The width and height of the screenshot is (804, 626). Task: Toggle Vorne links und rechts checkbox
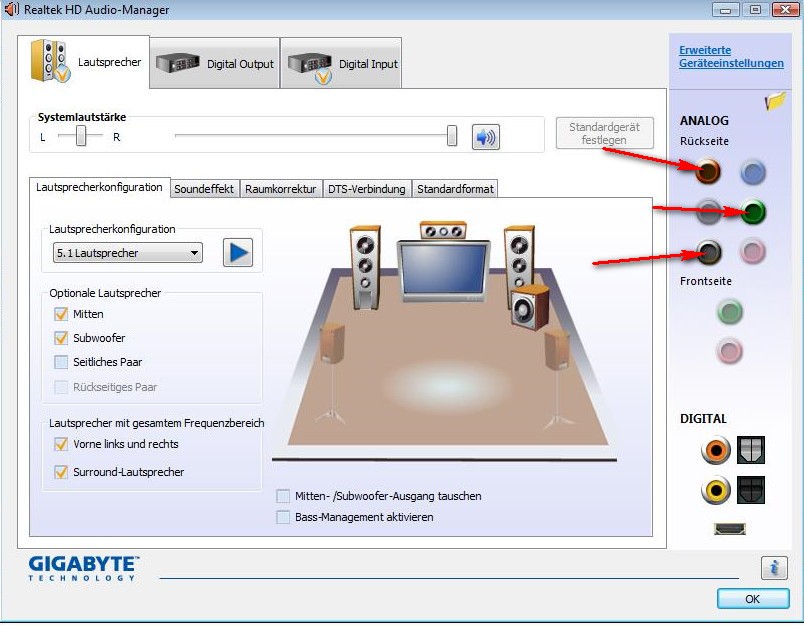tap(61, 444)
